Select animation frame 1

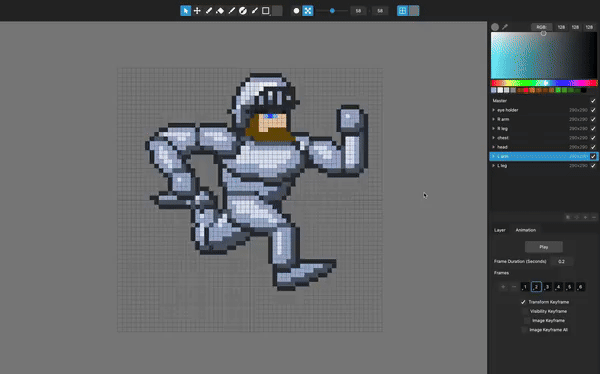(x=525, y=287)
